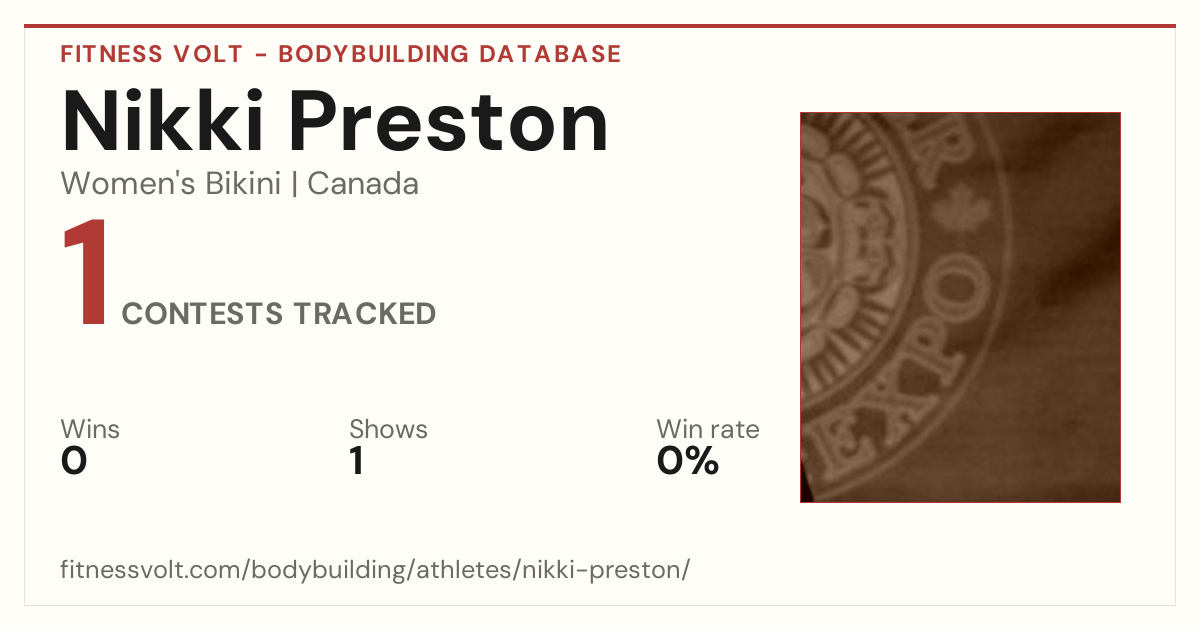Click the word Preston in the title
1200x630 pixels.
click(x=448, y=122)
